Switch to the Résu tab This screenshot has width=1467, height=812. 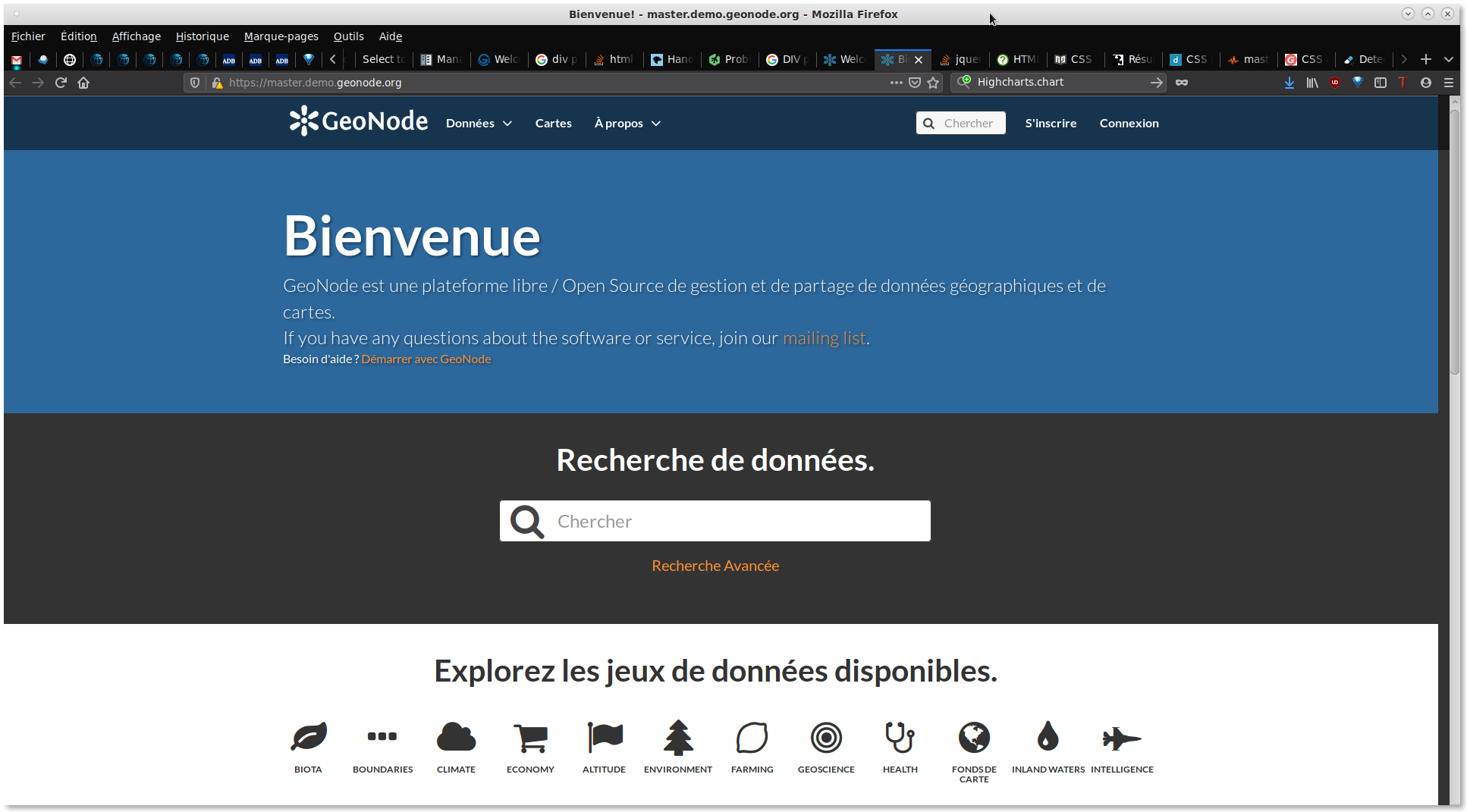(x=1132, y=59)
